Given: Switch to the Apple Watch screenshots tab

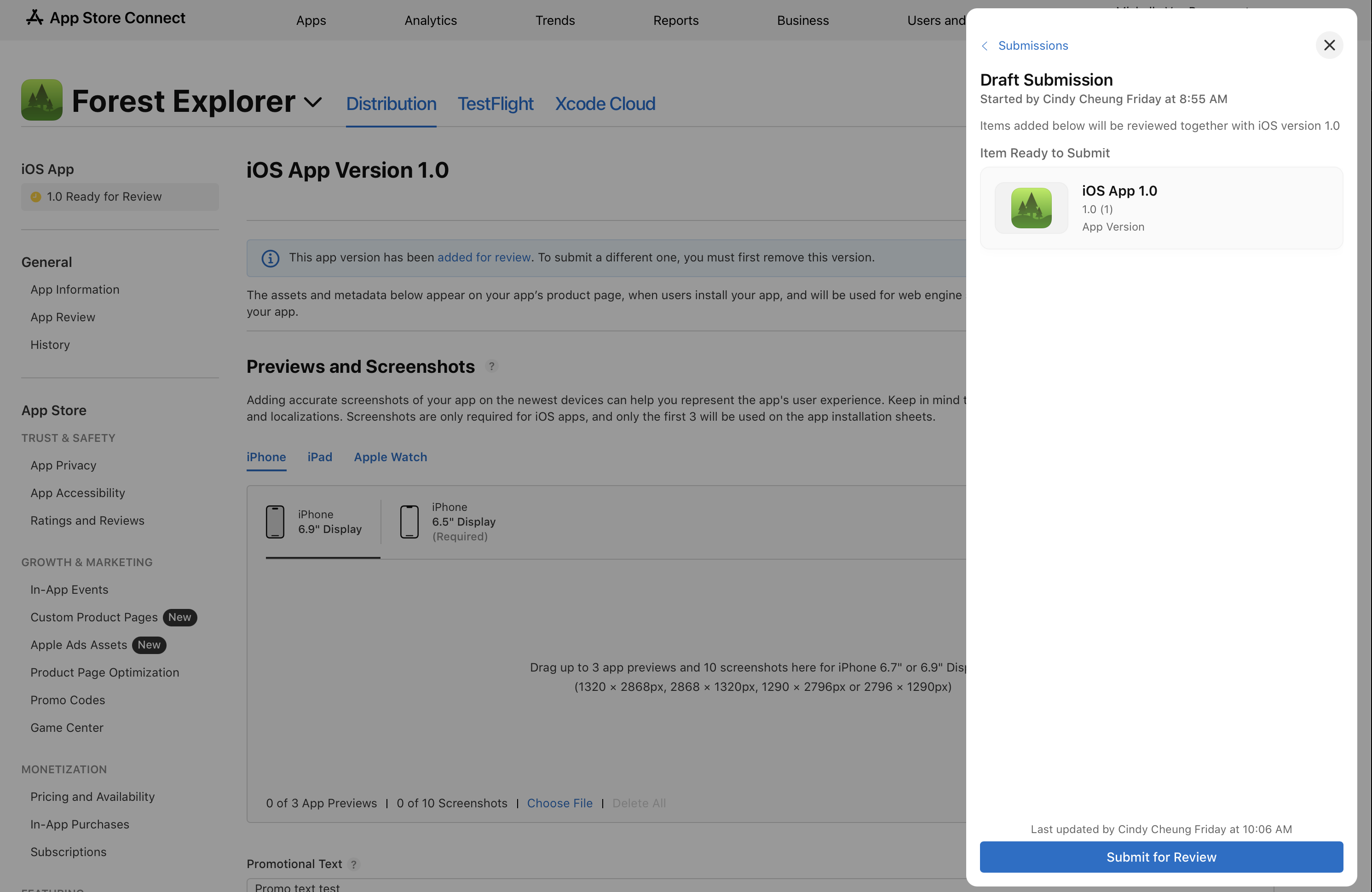Looking at the screenshot, I should [390, 457].
